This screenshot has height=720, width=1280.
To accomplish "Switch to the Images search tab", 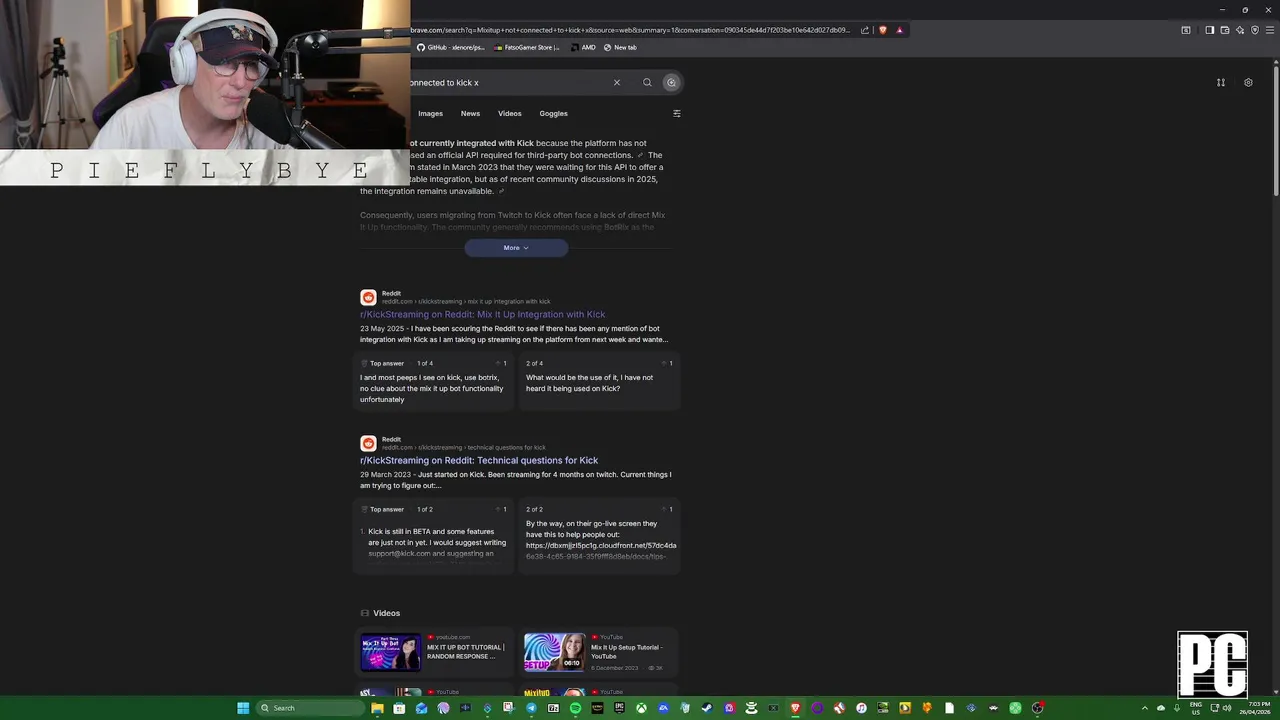I will (x=430, y=113).
